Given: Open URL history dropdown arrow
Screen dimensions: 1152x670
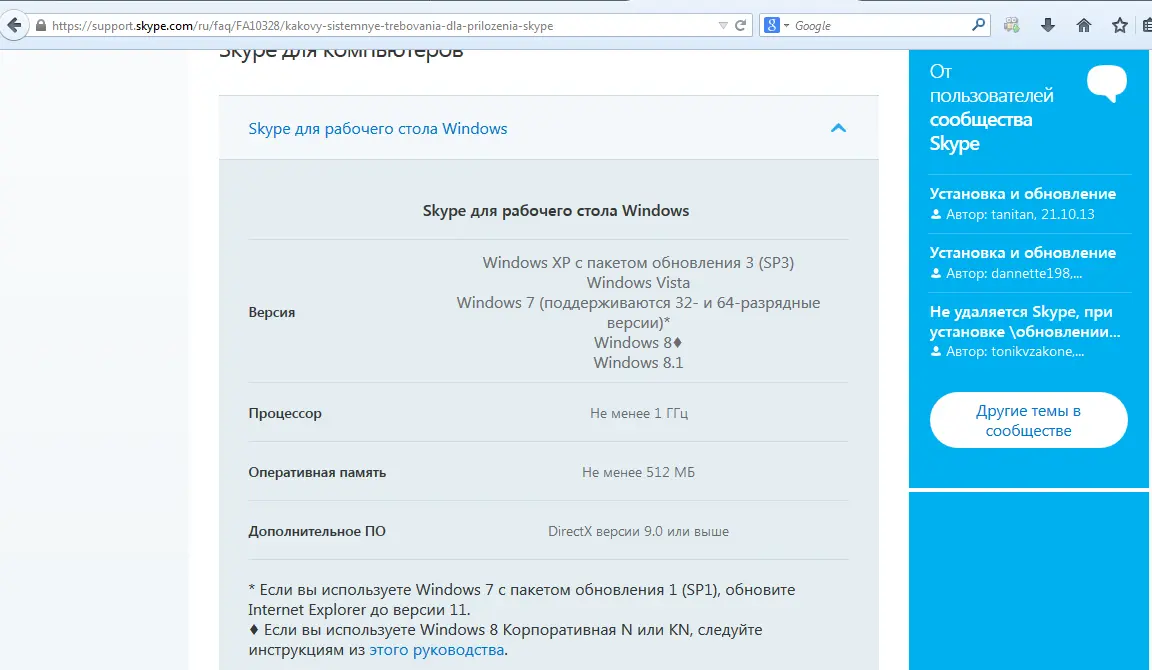Looking at the screenshot, I should (723, 26).
